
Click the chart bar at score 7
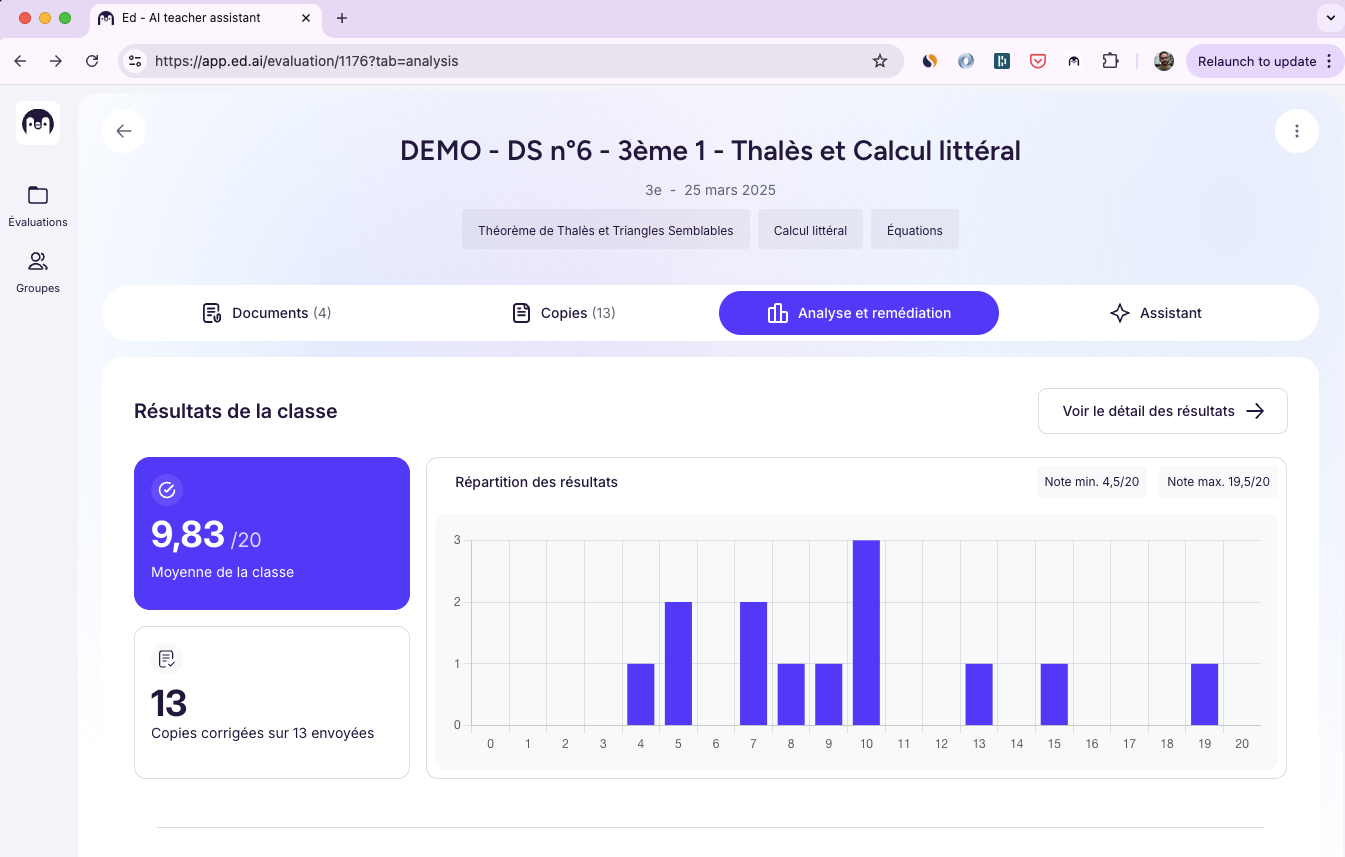click(x=753, y=664)
